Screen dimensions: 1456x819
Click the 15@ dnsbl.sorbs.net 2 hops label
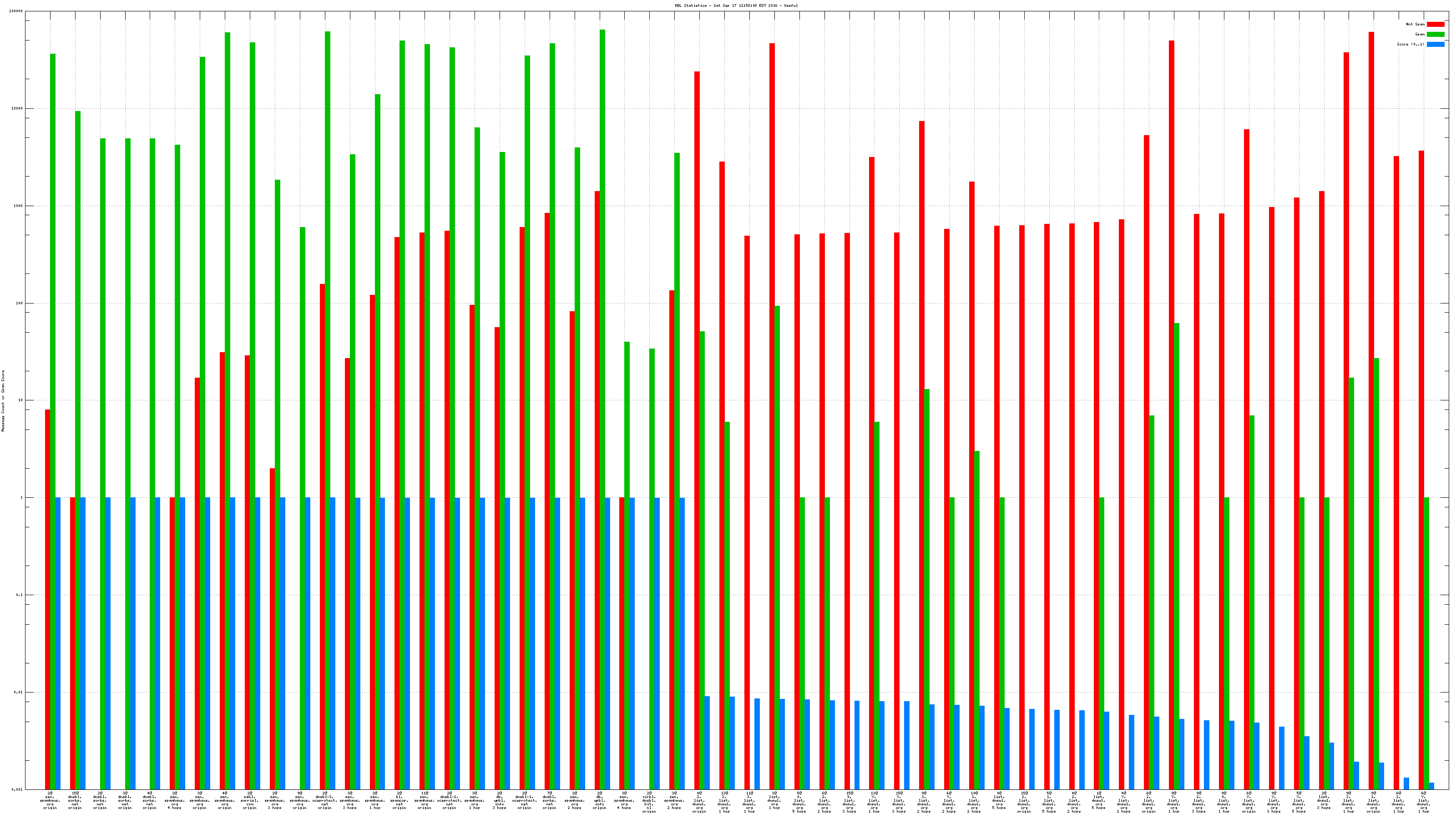point(75,801)
